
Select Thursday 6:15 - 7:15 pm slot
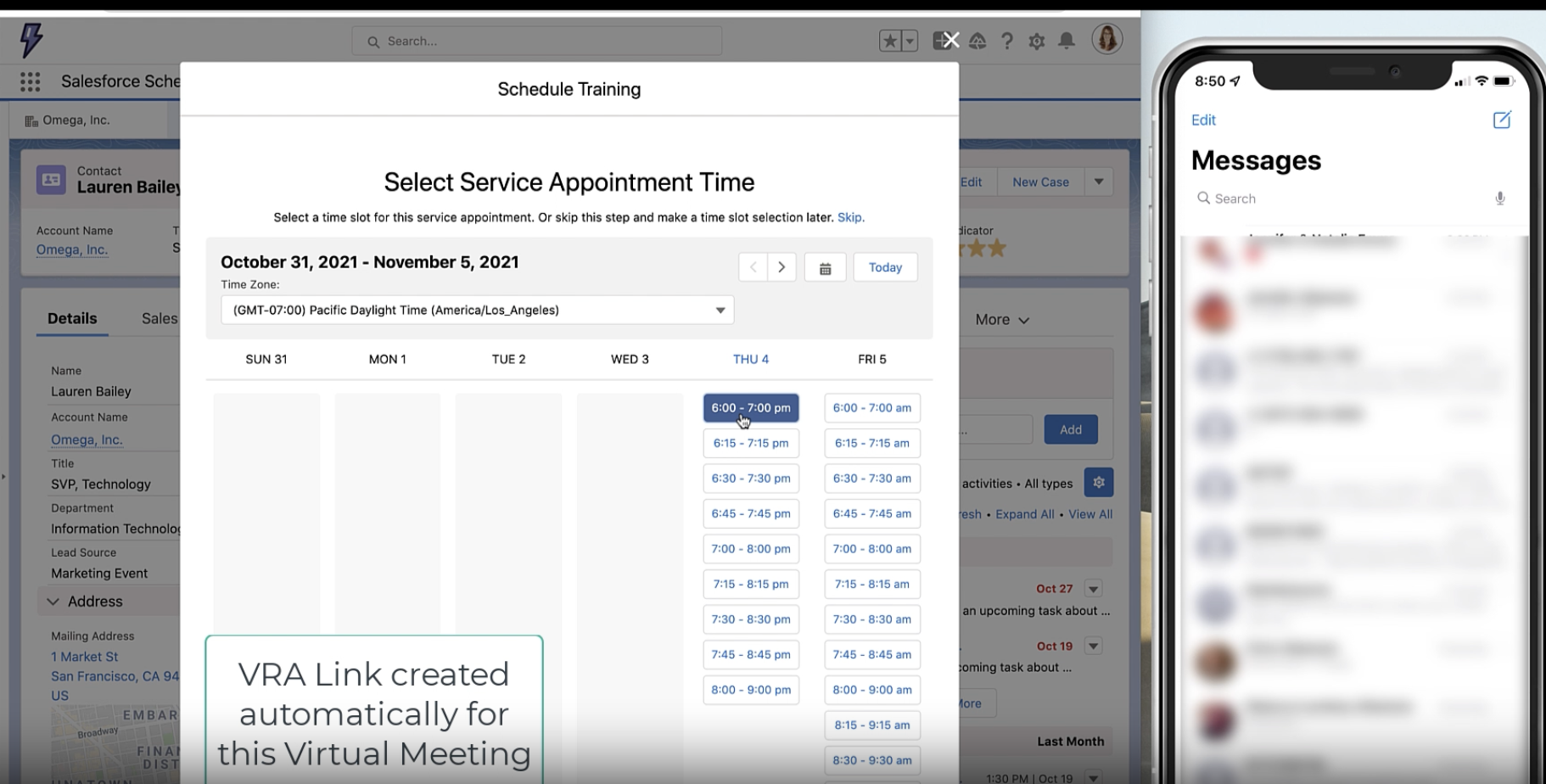click(751, 443)
